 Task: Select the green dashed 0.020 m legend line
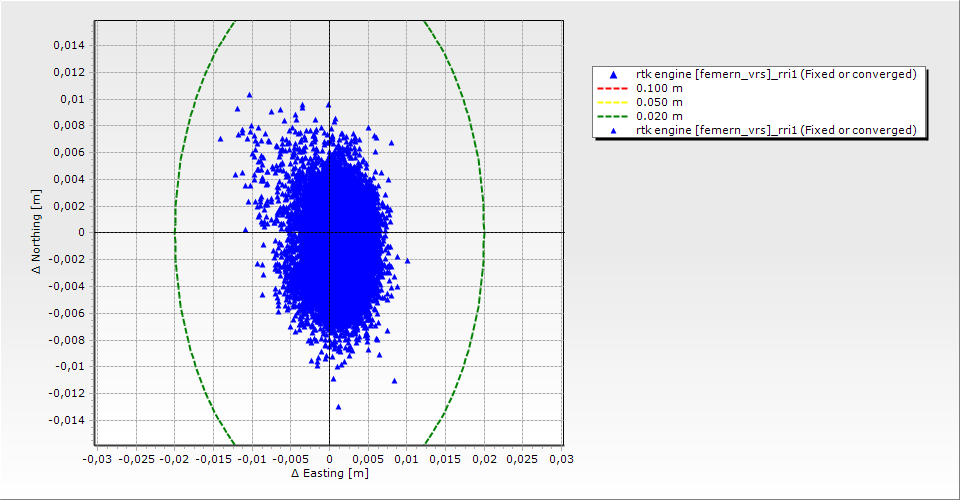coord(613,116)
